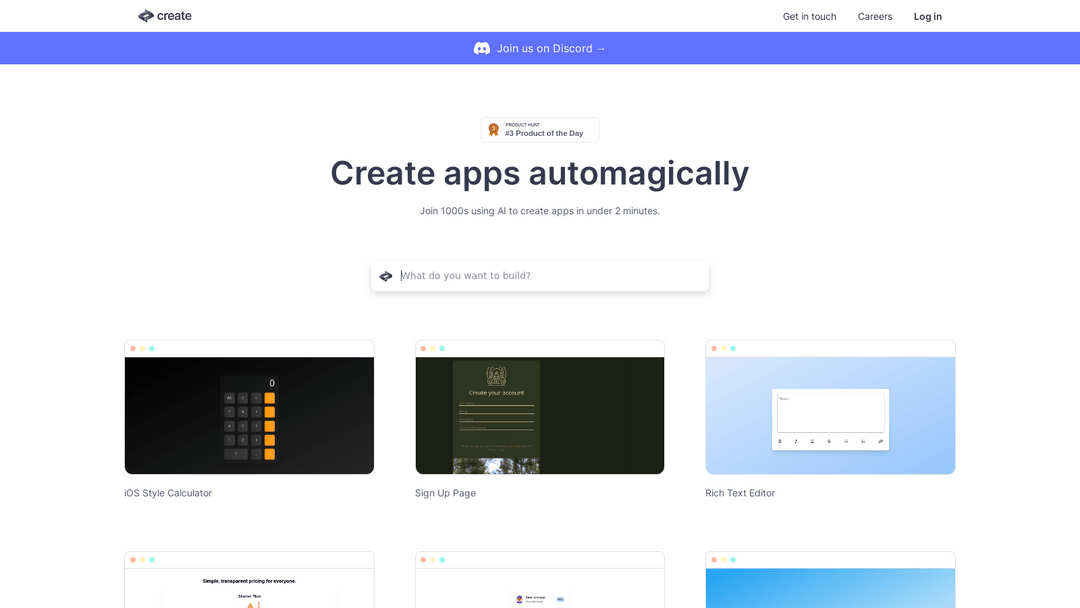
Task: Open the Careers page from the header
Action: (874, 16)
